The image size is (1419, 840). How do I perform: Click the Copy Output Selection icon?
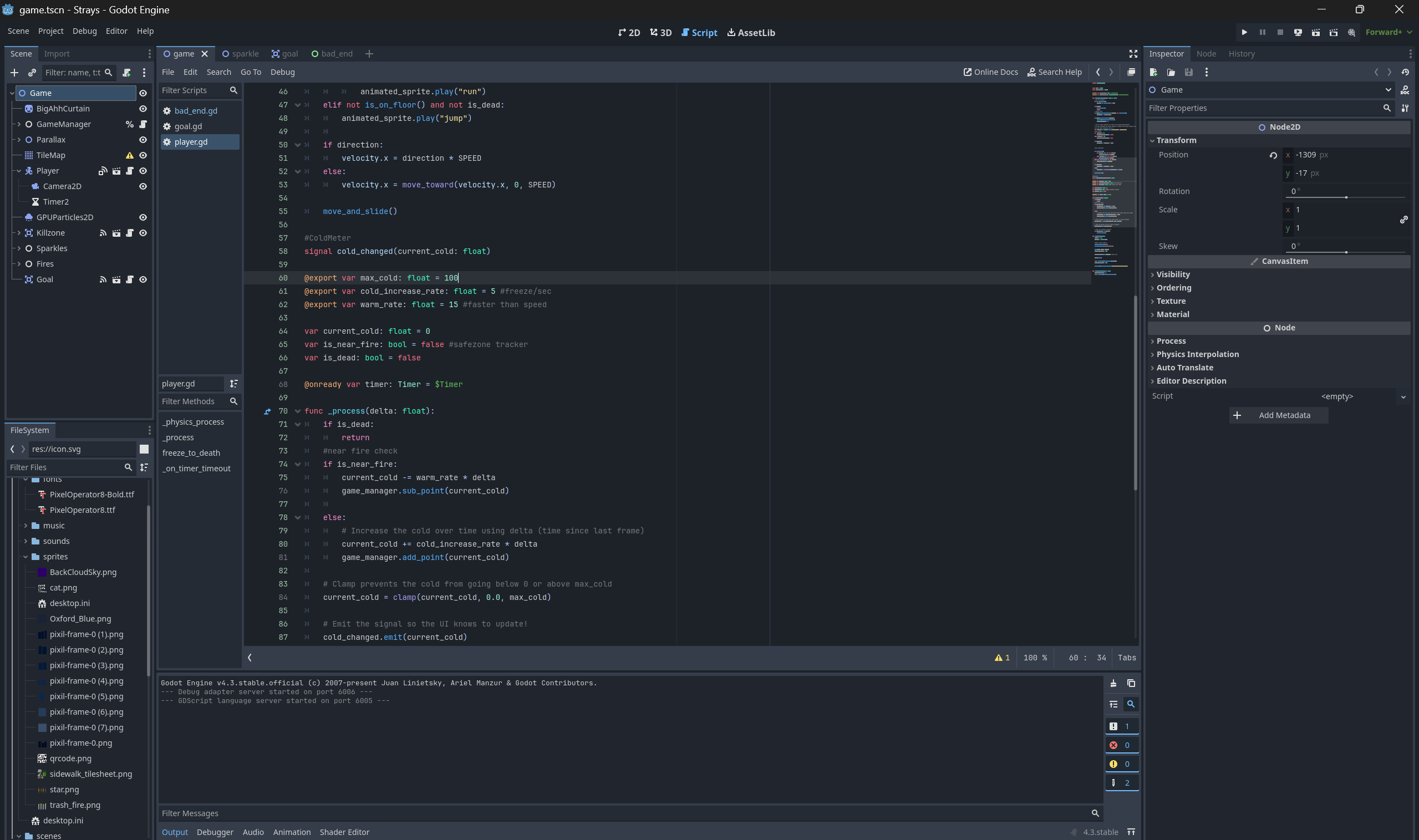pyautogui.click(x=1130, y=683)
